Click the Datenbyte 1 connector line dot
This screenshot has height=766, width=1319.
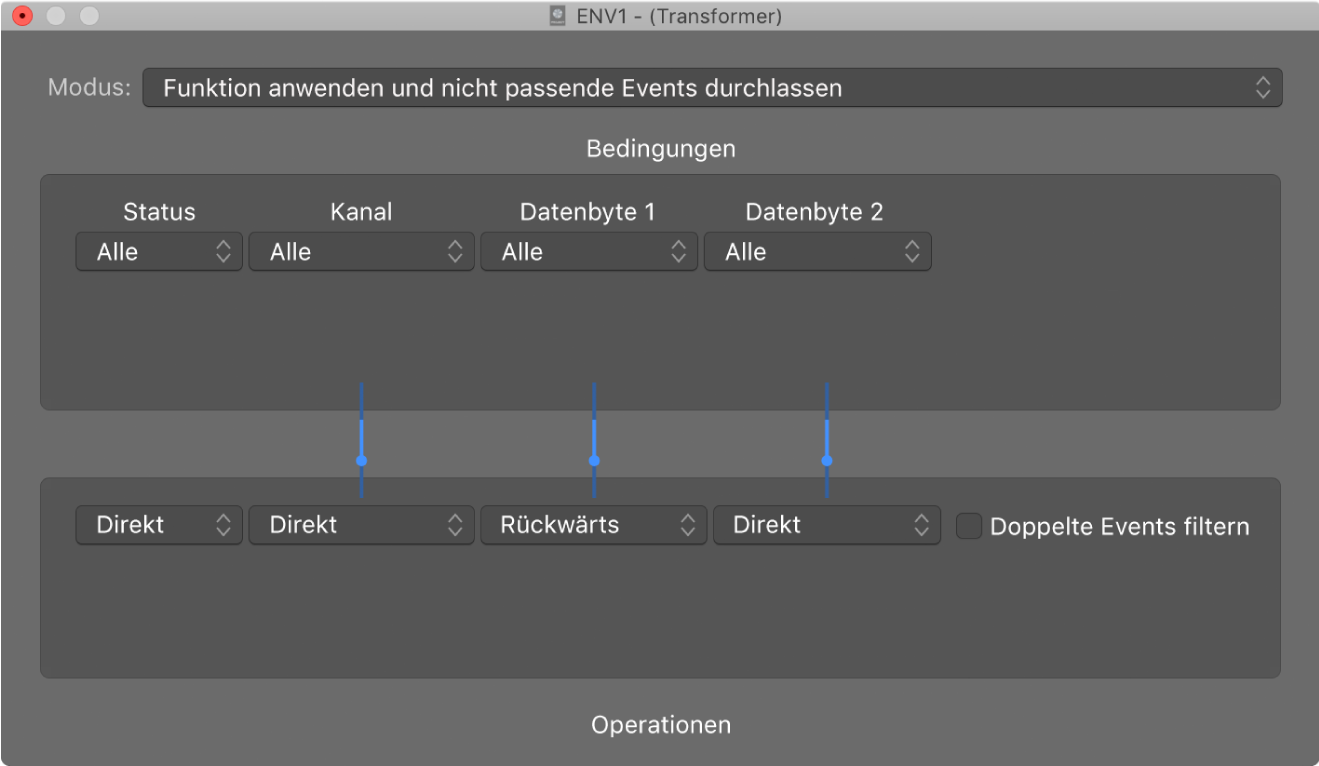(594, 461)
